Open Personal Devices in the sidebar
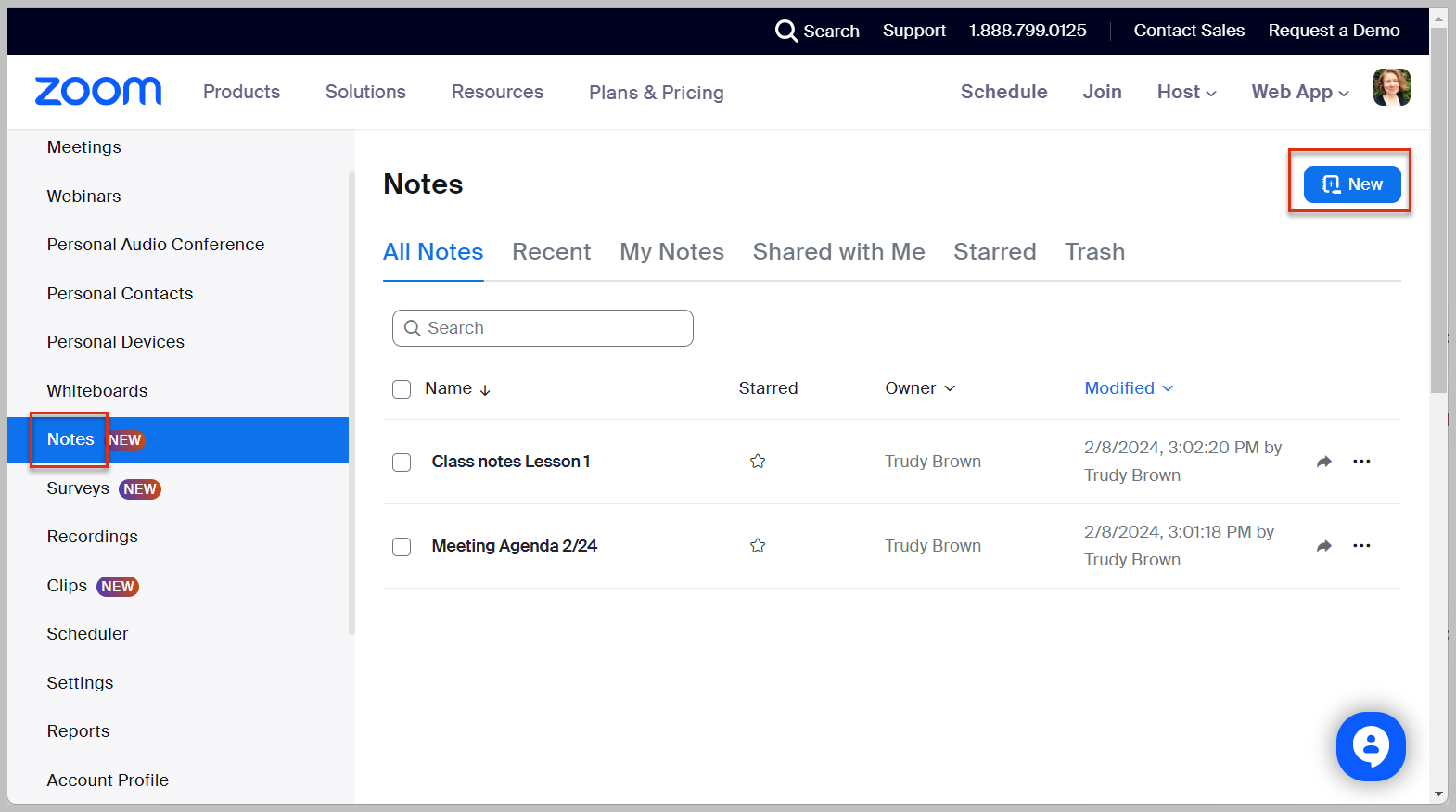This screenshot has width=1456, height=812. (116, 342)
